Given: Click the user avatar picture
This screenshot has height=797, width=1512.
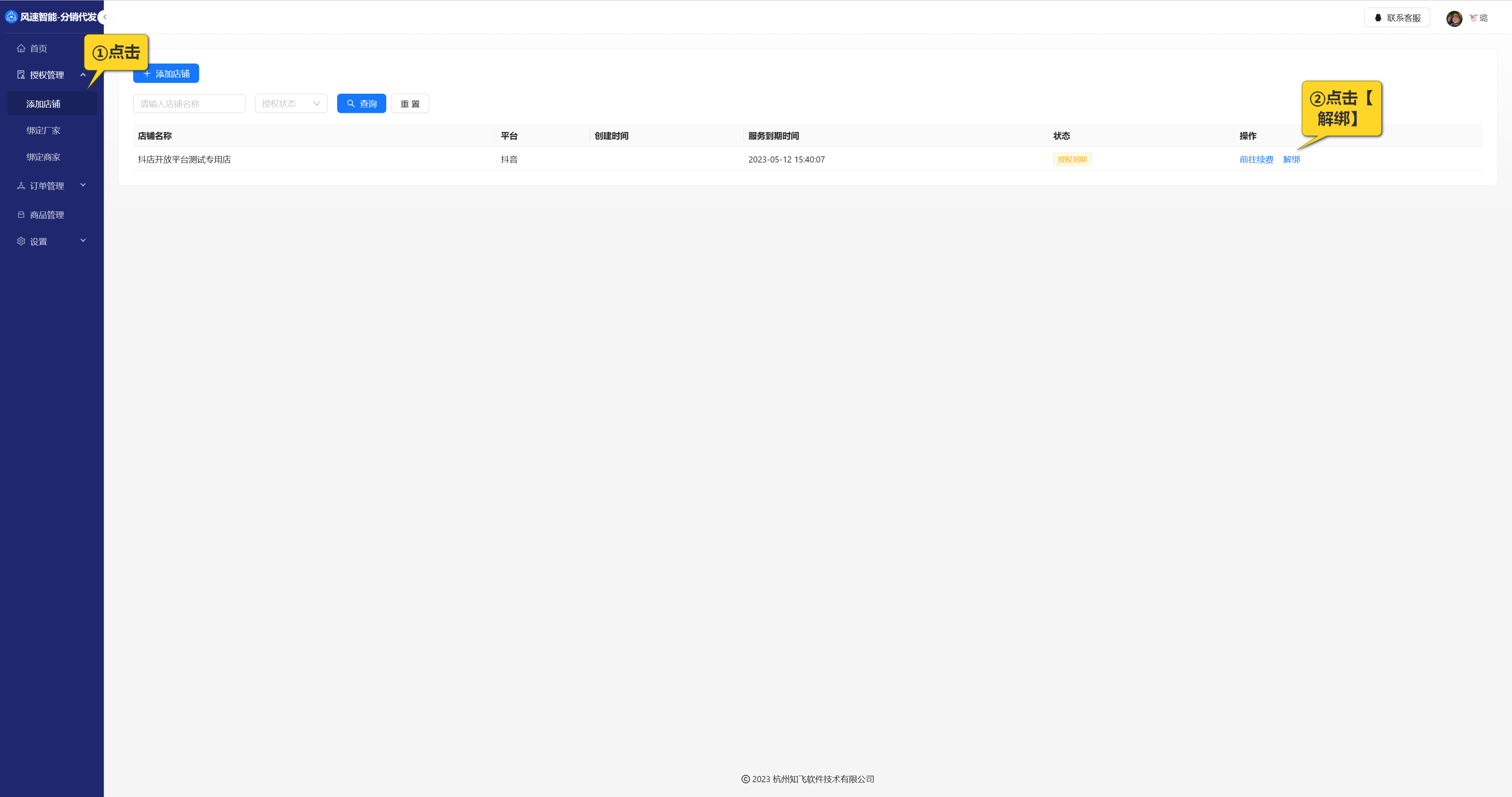Looking at the screenshot, I should tap(1454, 18).
